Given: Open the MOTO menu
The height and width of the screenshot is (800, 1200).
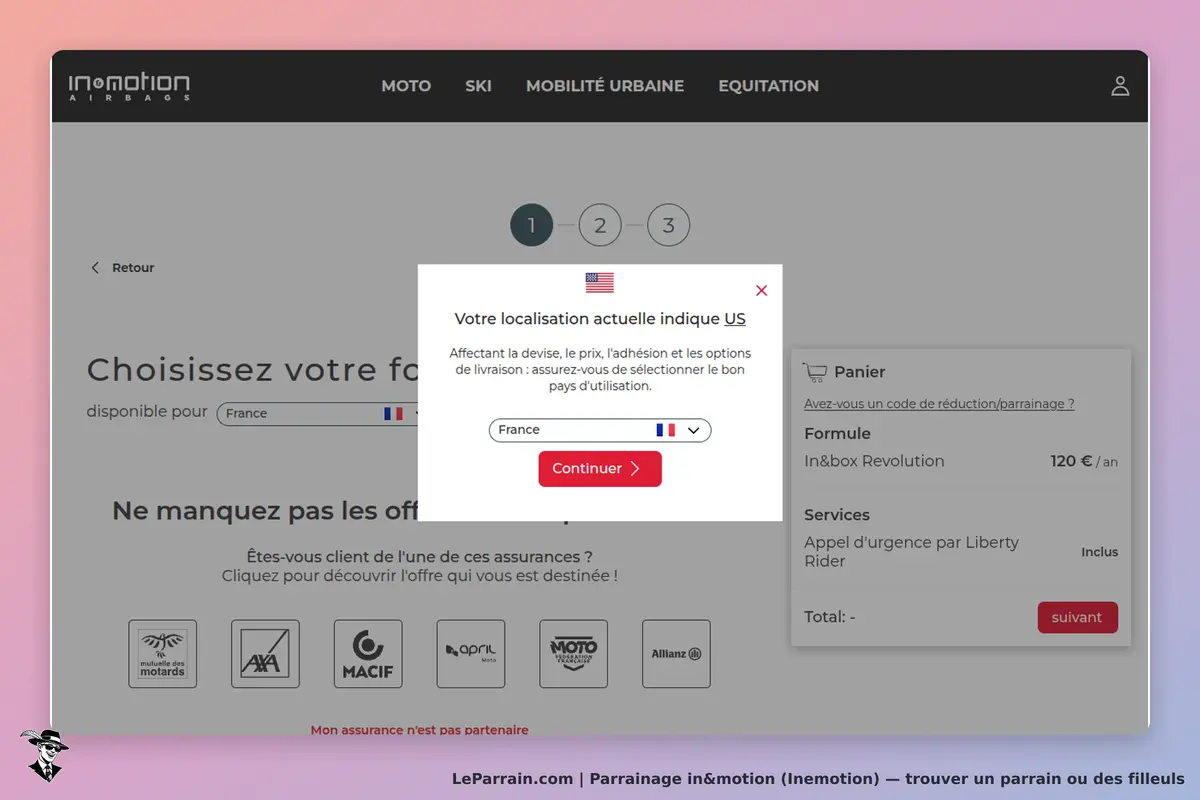Looking at the screenshot, I should 406,86.
